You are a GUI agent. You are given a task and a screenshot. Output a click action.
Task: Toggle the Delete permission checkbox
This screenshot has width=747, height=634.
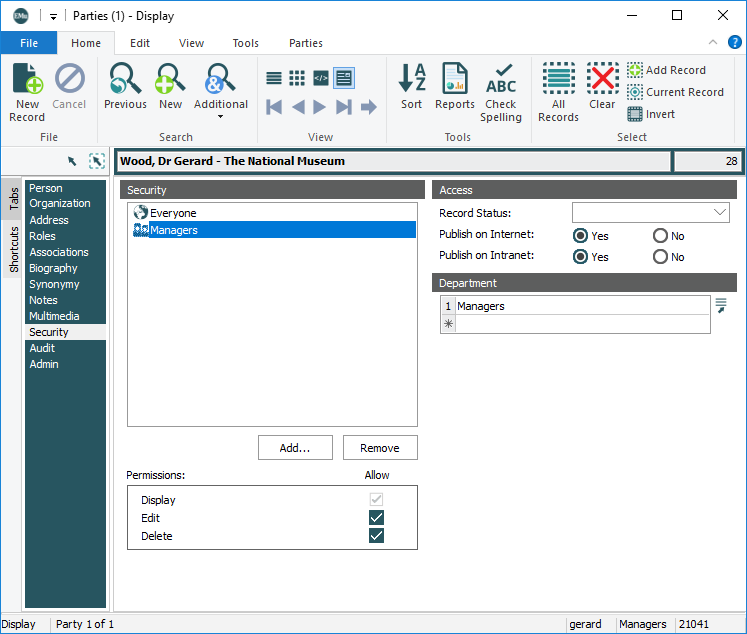(x=376, y=536)
